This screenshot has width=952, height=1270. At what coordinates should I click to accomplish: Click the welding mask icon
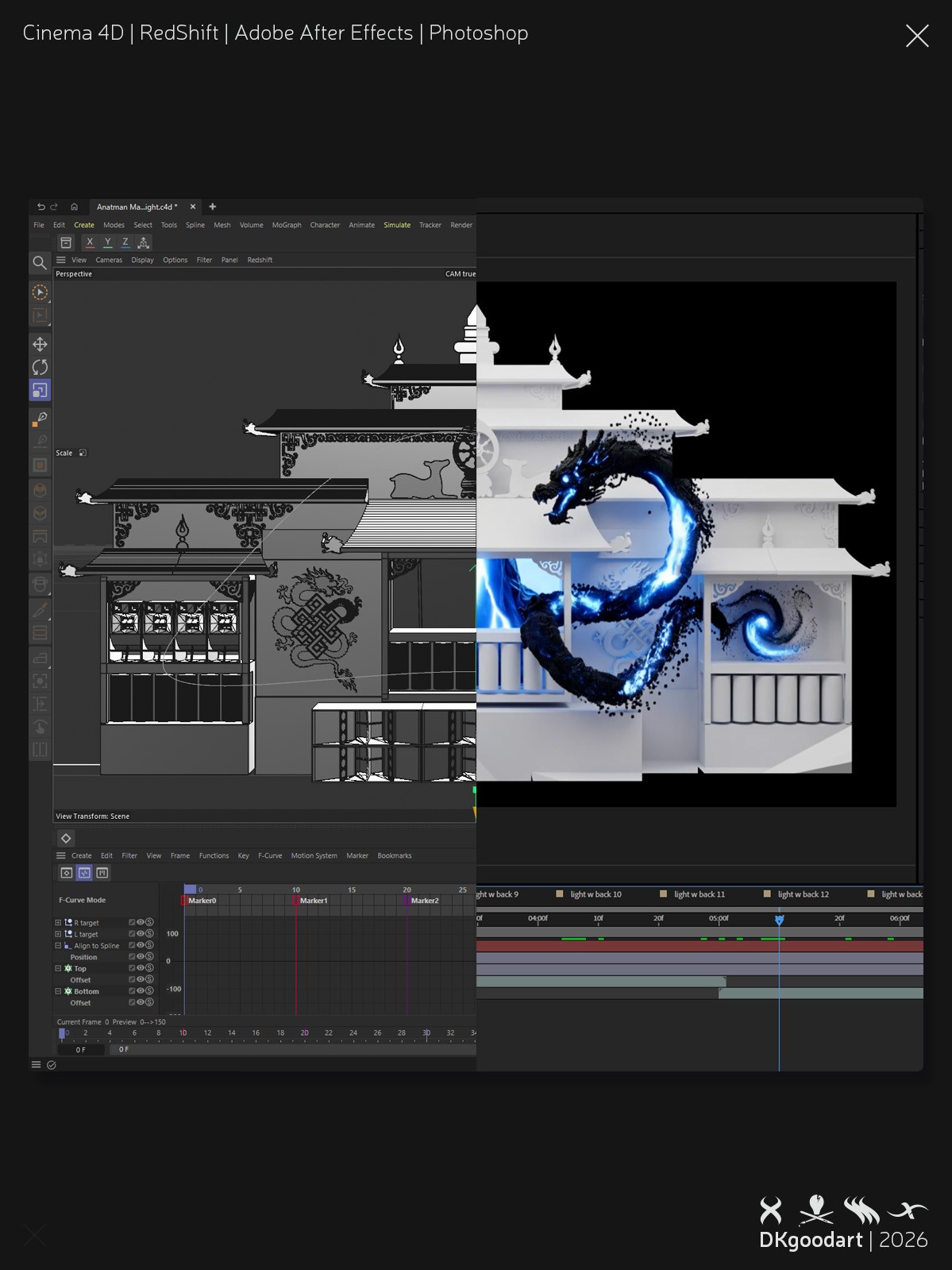tap(40, 585)
